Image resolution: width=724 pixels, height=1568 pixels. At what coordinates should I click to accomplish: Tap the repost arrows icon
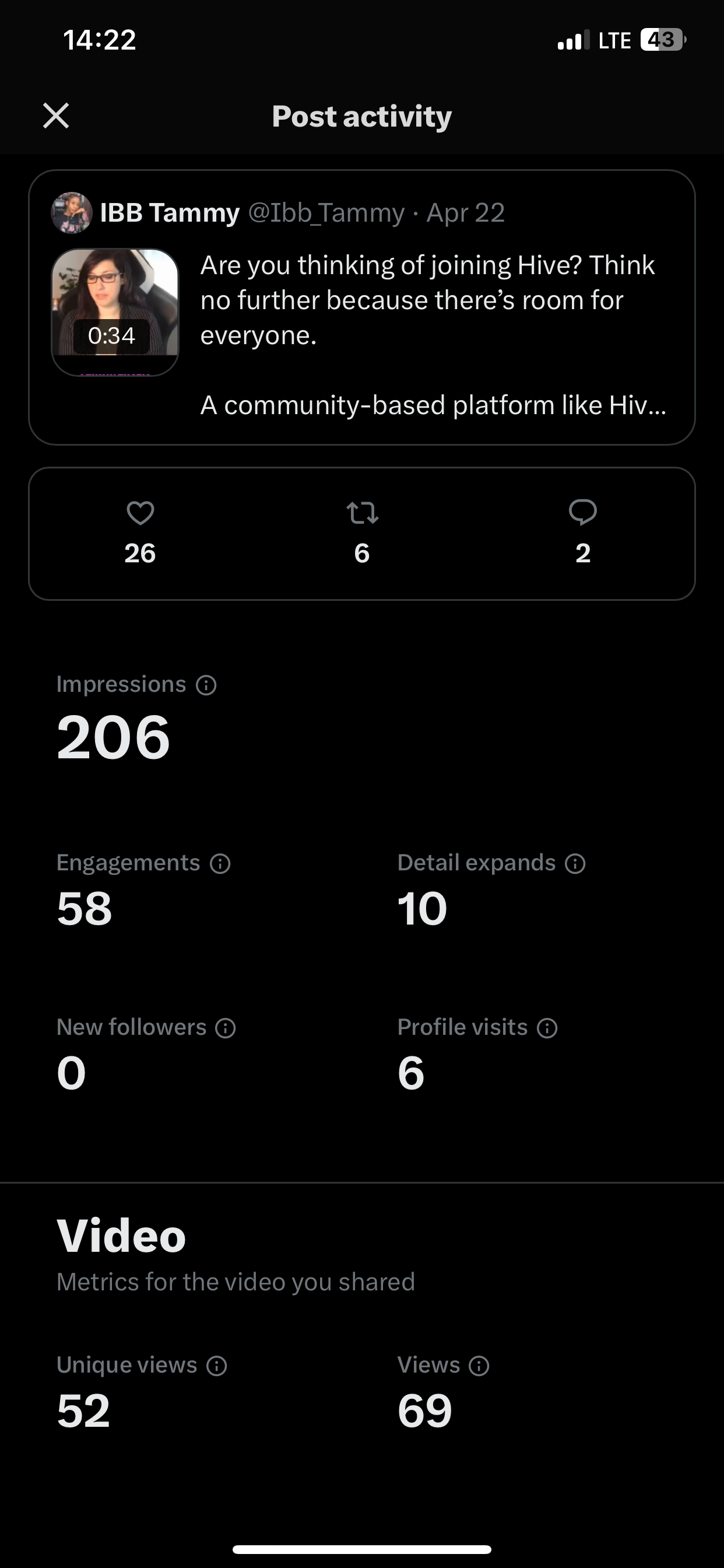point(362,513)
